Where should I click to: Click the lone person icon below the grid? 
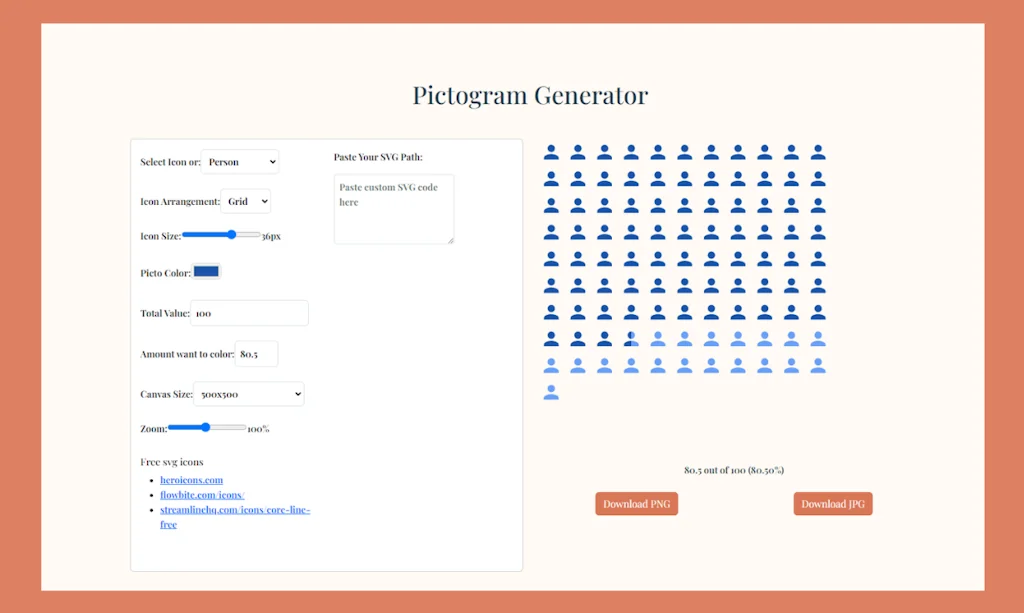click(551, 392)
